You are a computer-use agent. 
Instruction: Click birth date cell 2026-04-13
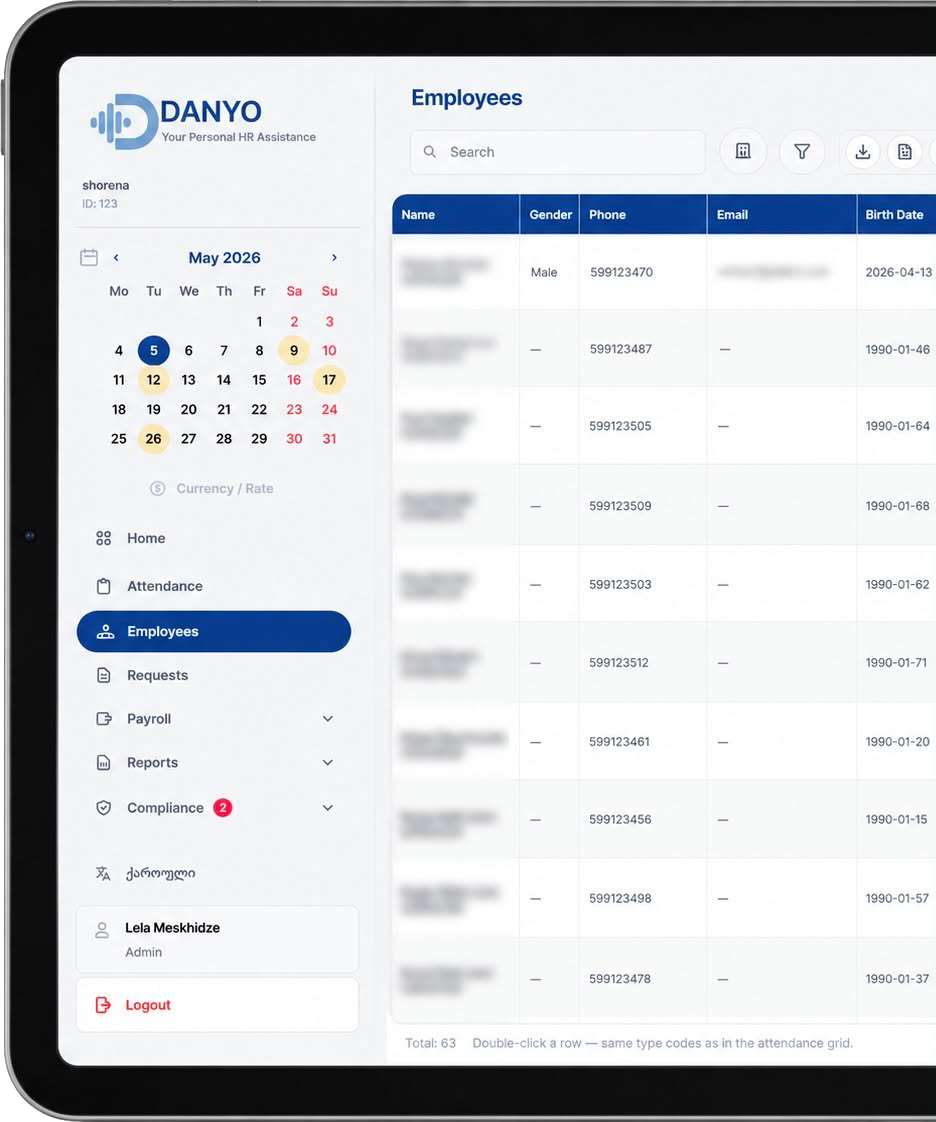coord(899,273)
